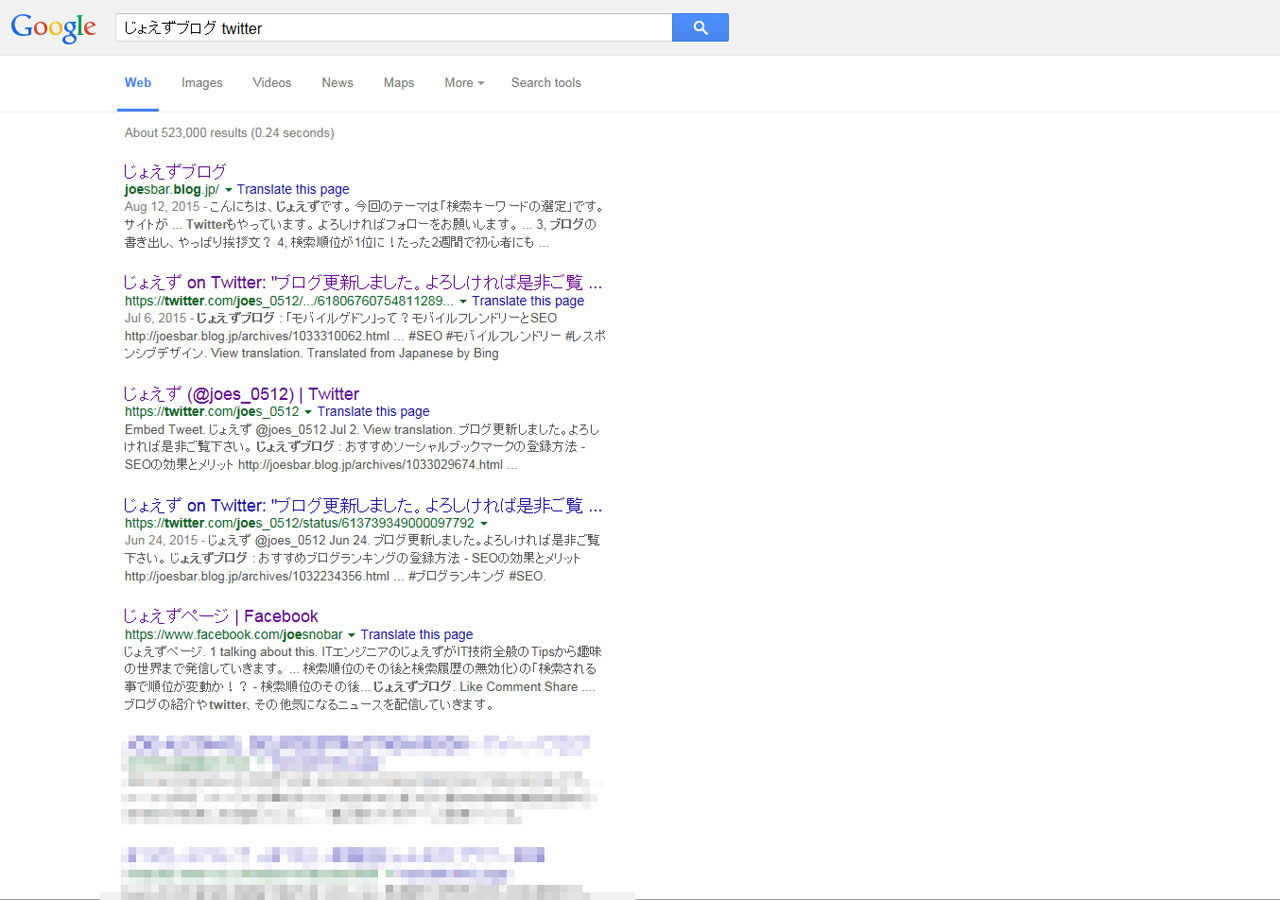Translate the Facebook joesnobar result page

(x=417, y=634)
